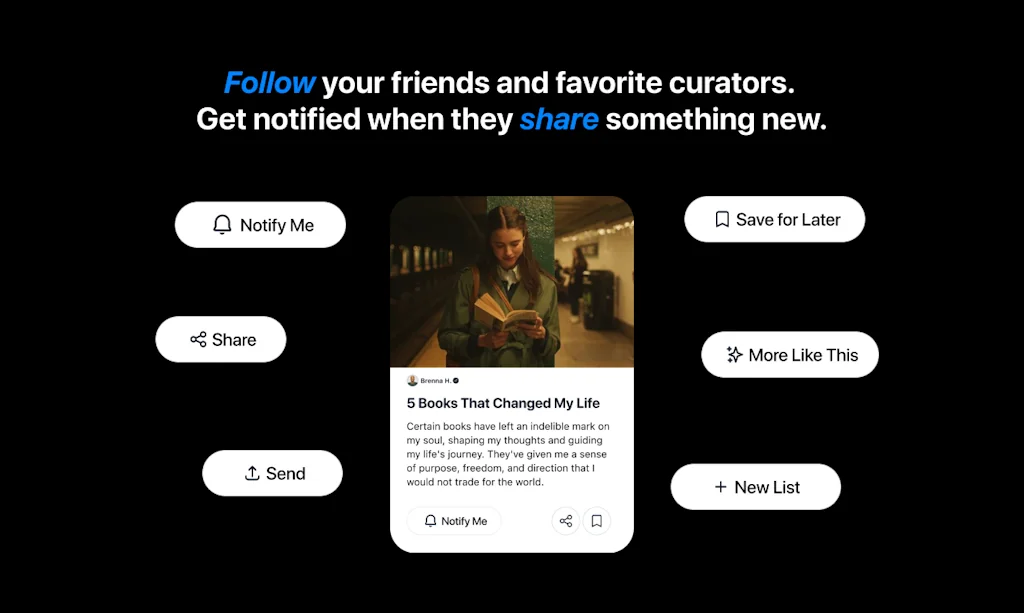Viewport: 1024px width, 613px height.
Task: Choose the More Like This pill button
Action: click(x=790, y=354)
